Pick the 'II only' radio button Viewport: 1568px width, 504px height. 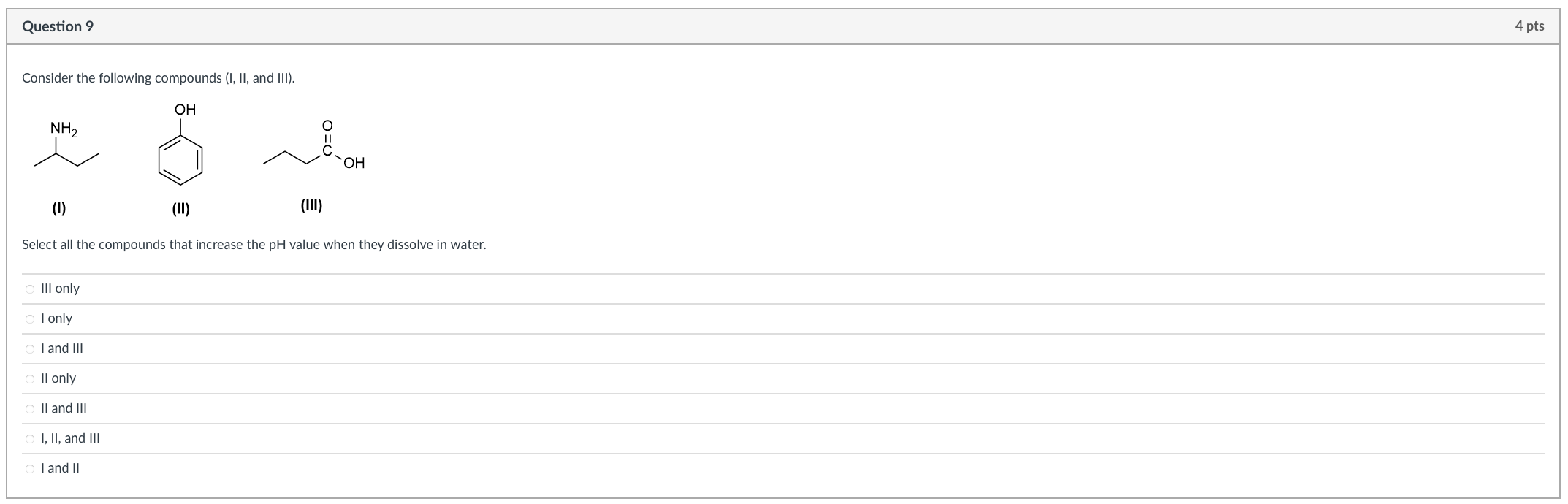[x=30, y=379]
